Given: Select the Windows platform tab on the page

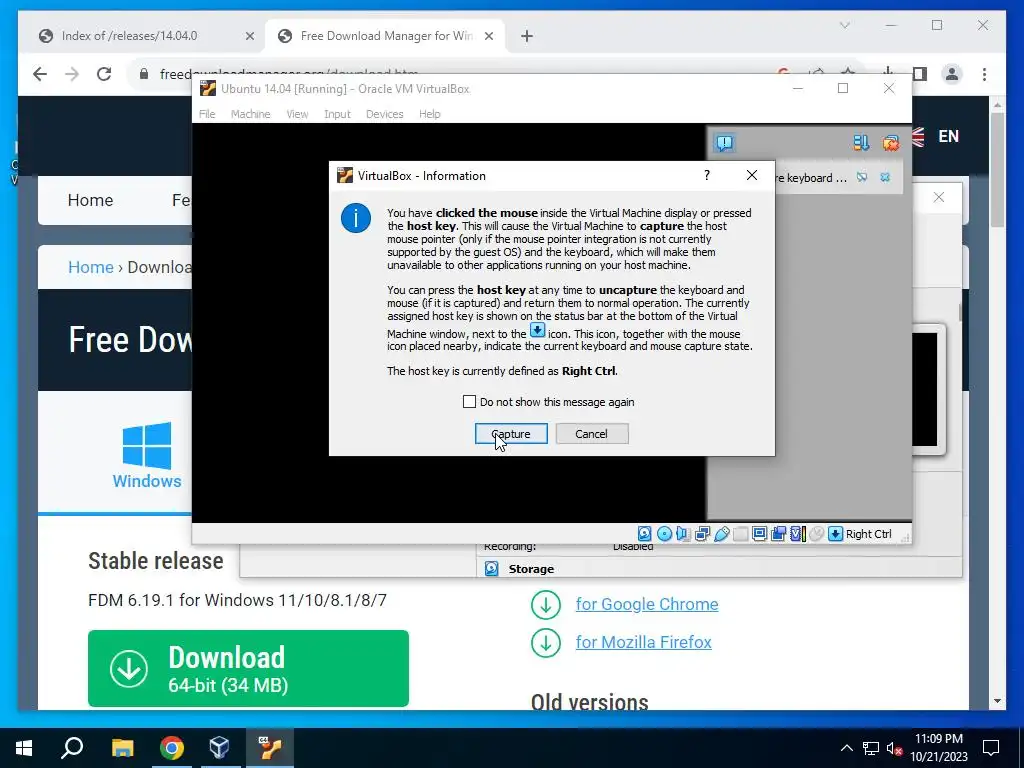Looking at the screenshot, I should coord(147,455).
